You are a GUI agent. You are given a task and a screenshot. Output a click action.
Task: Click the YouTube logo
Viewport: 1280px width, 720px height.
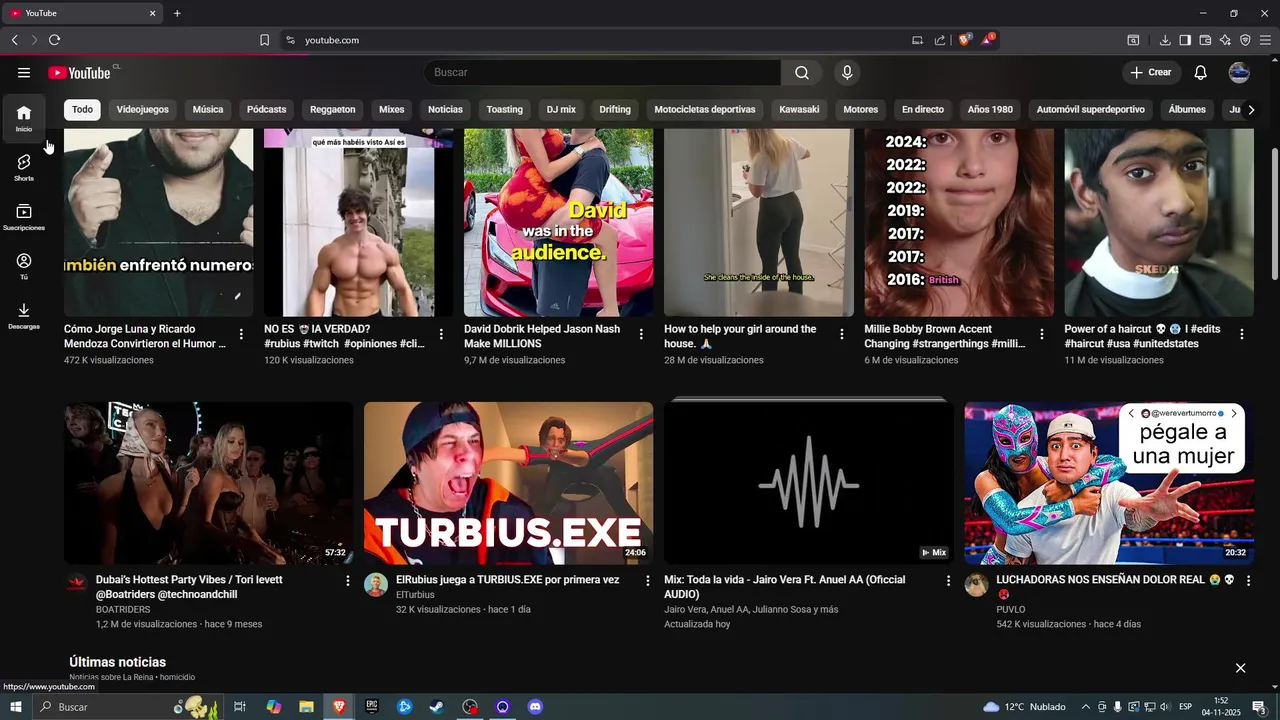pyautogui.click(x=79, y=73)
